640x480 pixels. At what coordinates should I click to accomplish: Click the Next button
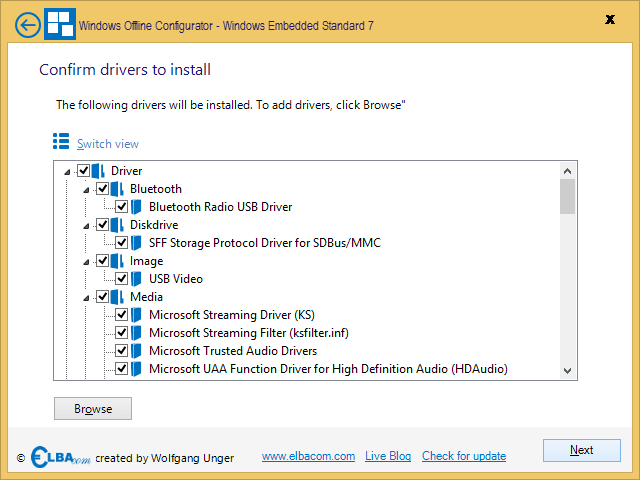pos(582,450)
